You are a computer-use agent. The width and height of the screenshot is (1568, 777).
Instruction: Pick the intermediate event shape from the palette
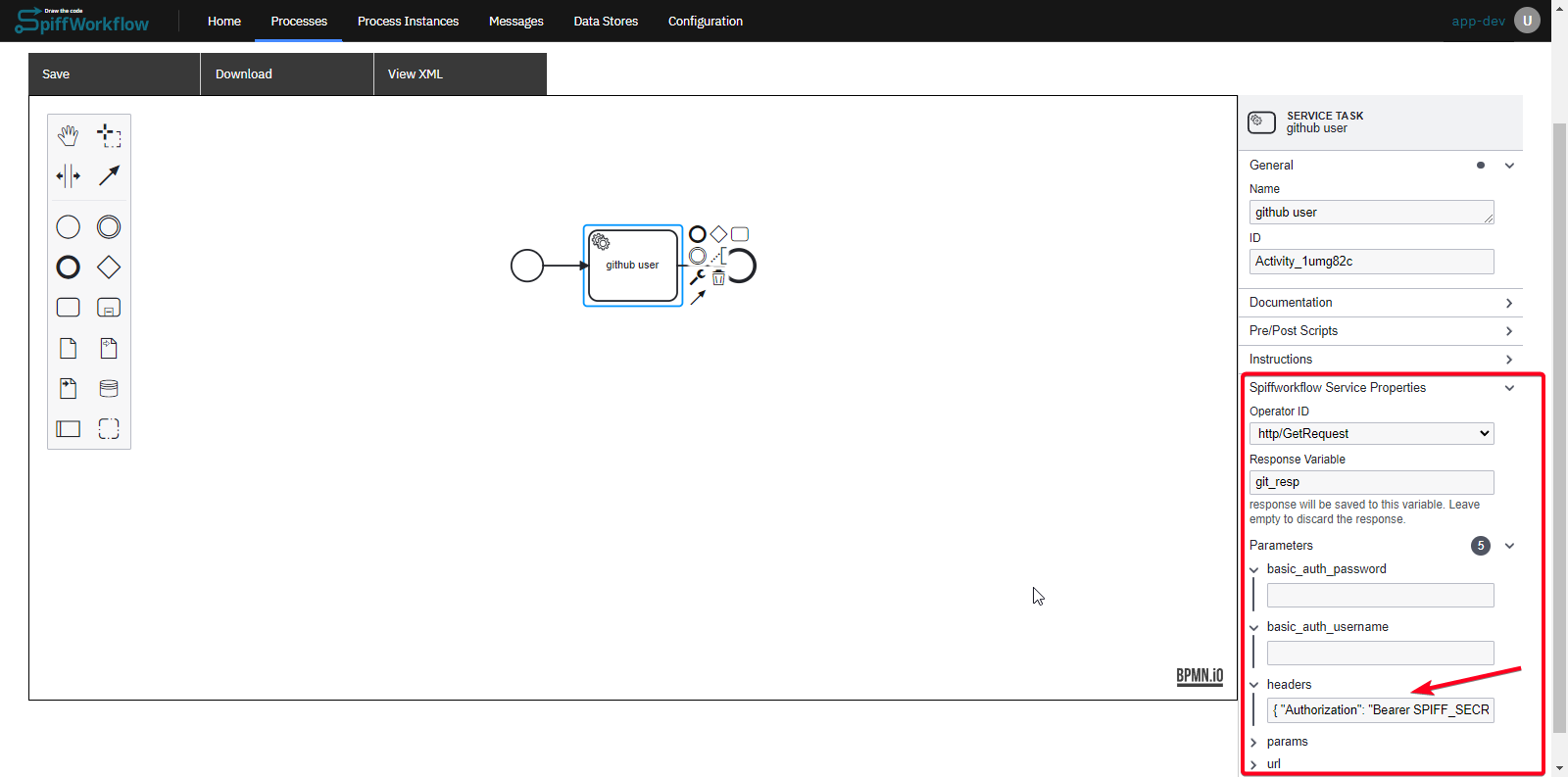click(109, 227)
